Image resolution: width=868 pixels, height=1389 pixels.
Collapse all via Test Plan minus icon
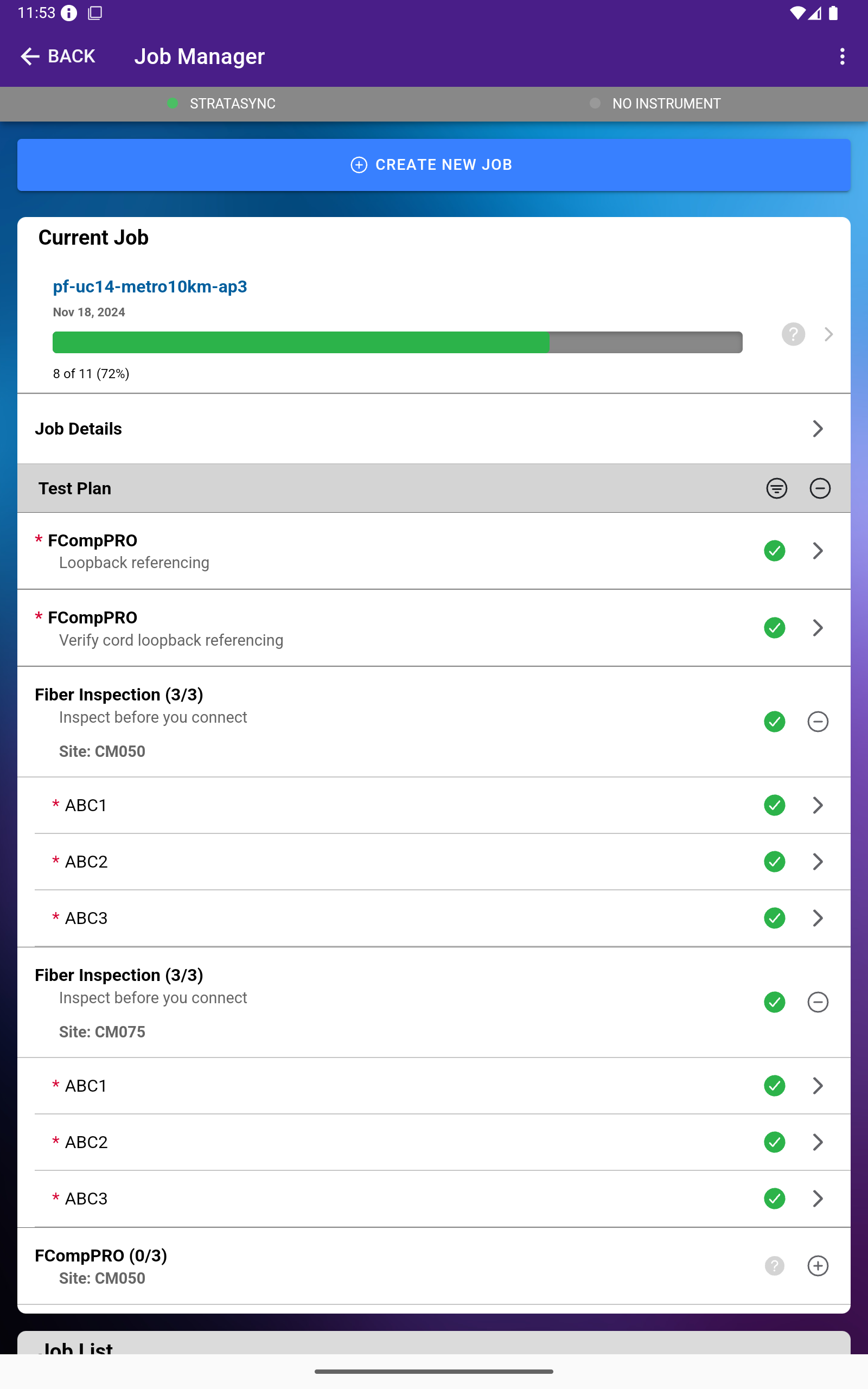[x=820, y=488]
